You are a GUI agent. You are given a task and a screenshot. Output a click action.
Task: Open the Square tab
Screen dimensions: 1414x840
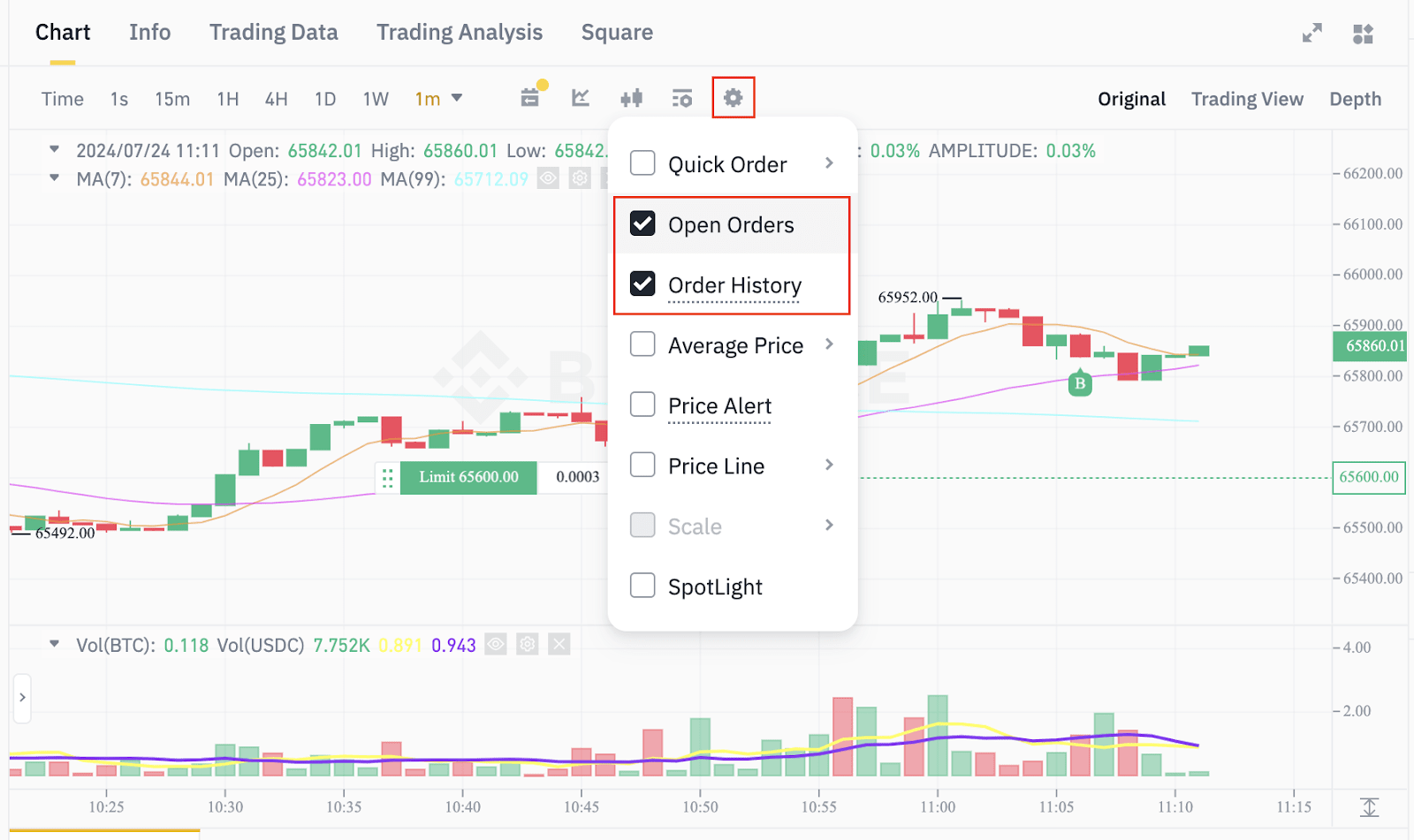coord(617,33)
